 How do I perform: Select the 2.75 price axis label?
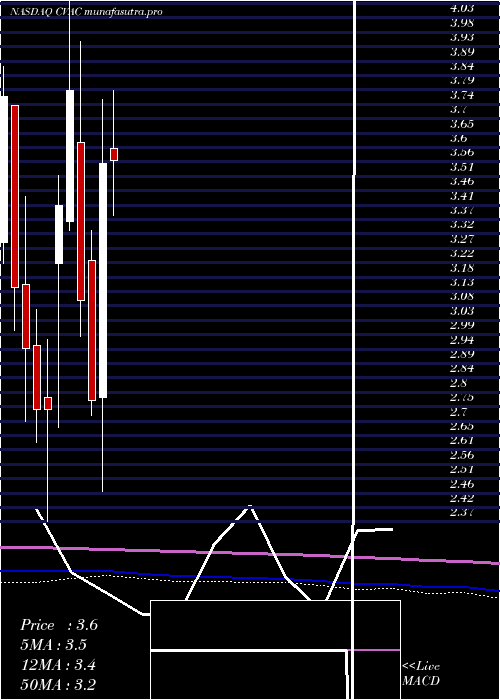tap(462, 397)
